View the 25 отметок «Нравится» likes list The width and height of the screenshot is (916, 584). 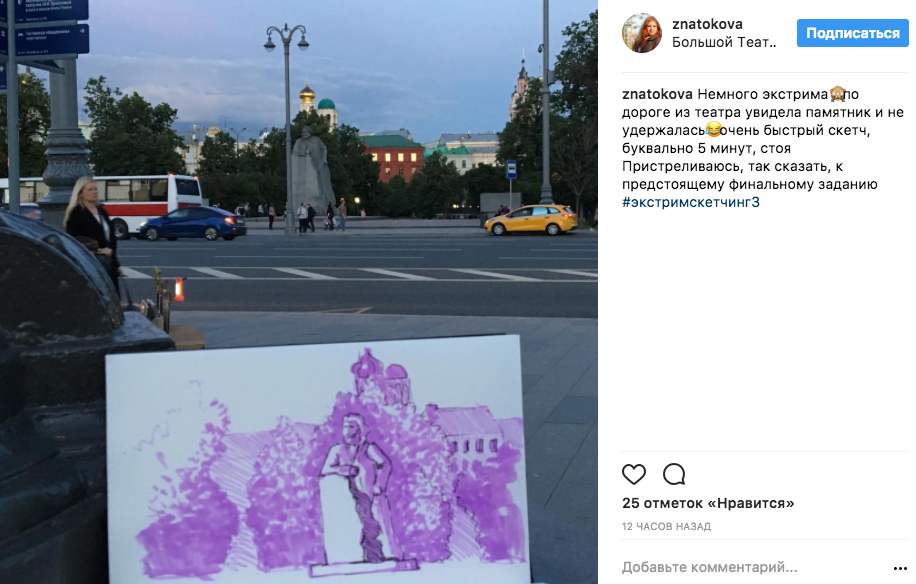708,503
